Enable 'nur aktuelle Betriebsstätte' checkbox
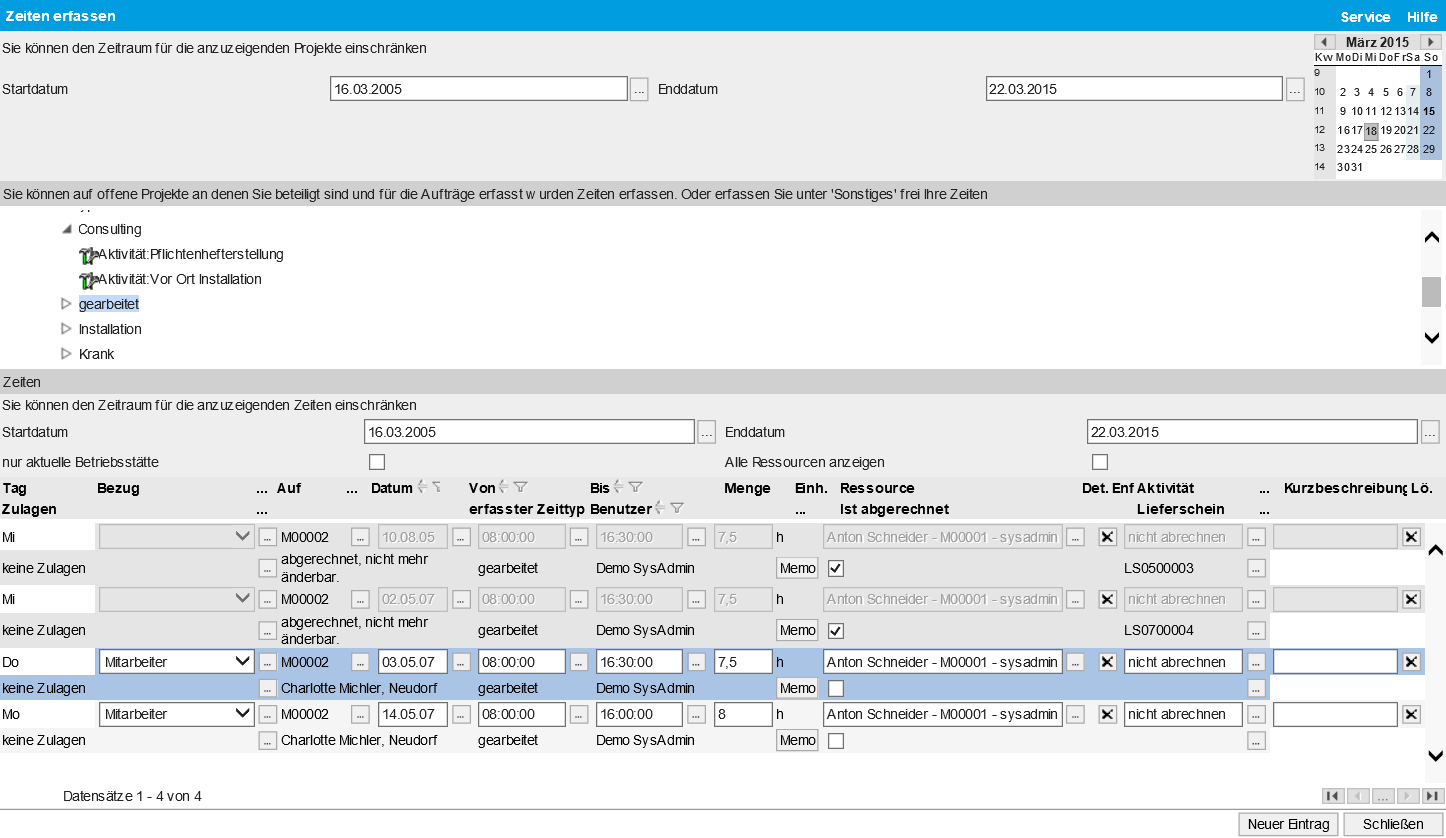This screenshot has height=838, width=1446. point(377,462)
